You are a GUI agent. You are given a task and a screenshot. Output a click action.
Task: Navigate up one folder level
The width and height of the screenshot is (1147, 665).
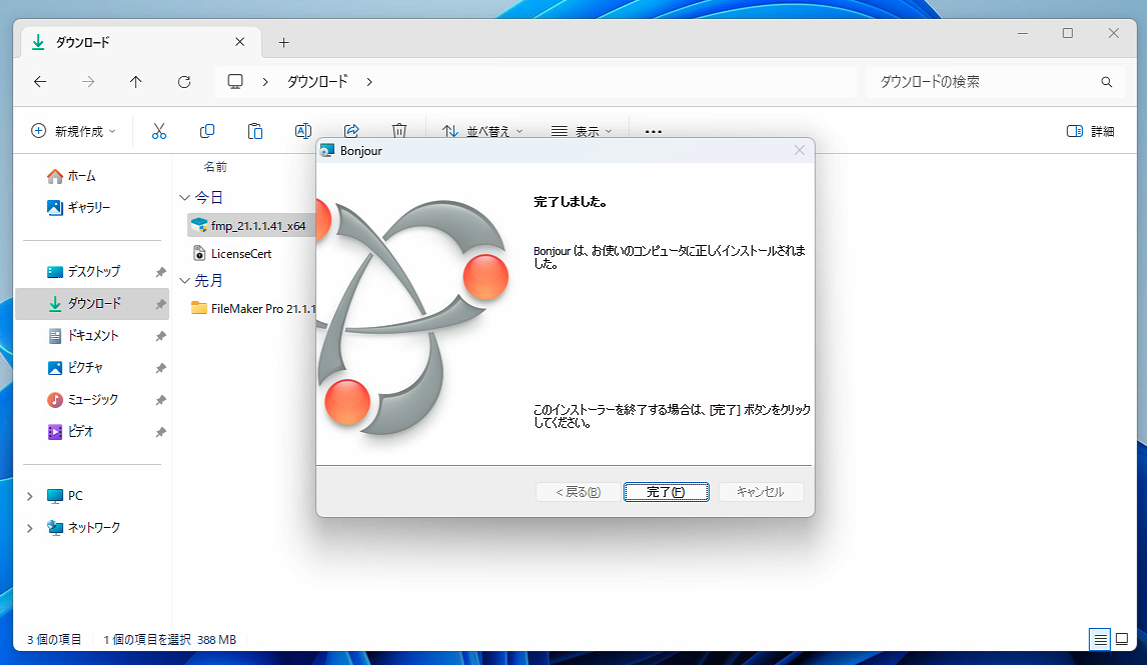136,82
